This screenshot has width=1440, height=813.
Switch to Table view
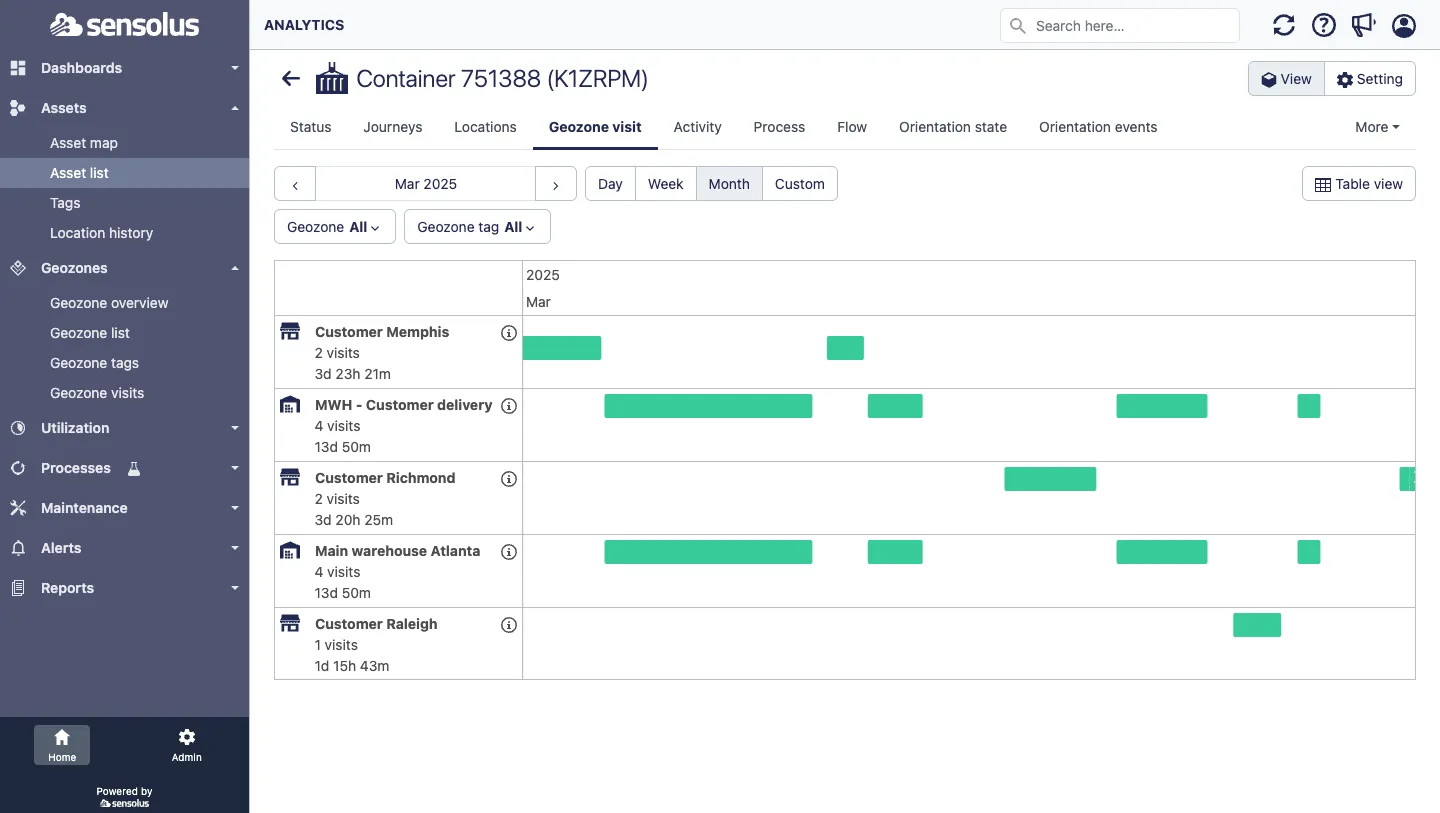[x=1358, y=184]
